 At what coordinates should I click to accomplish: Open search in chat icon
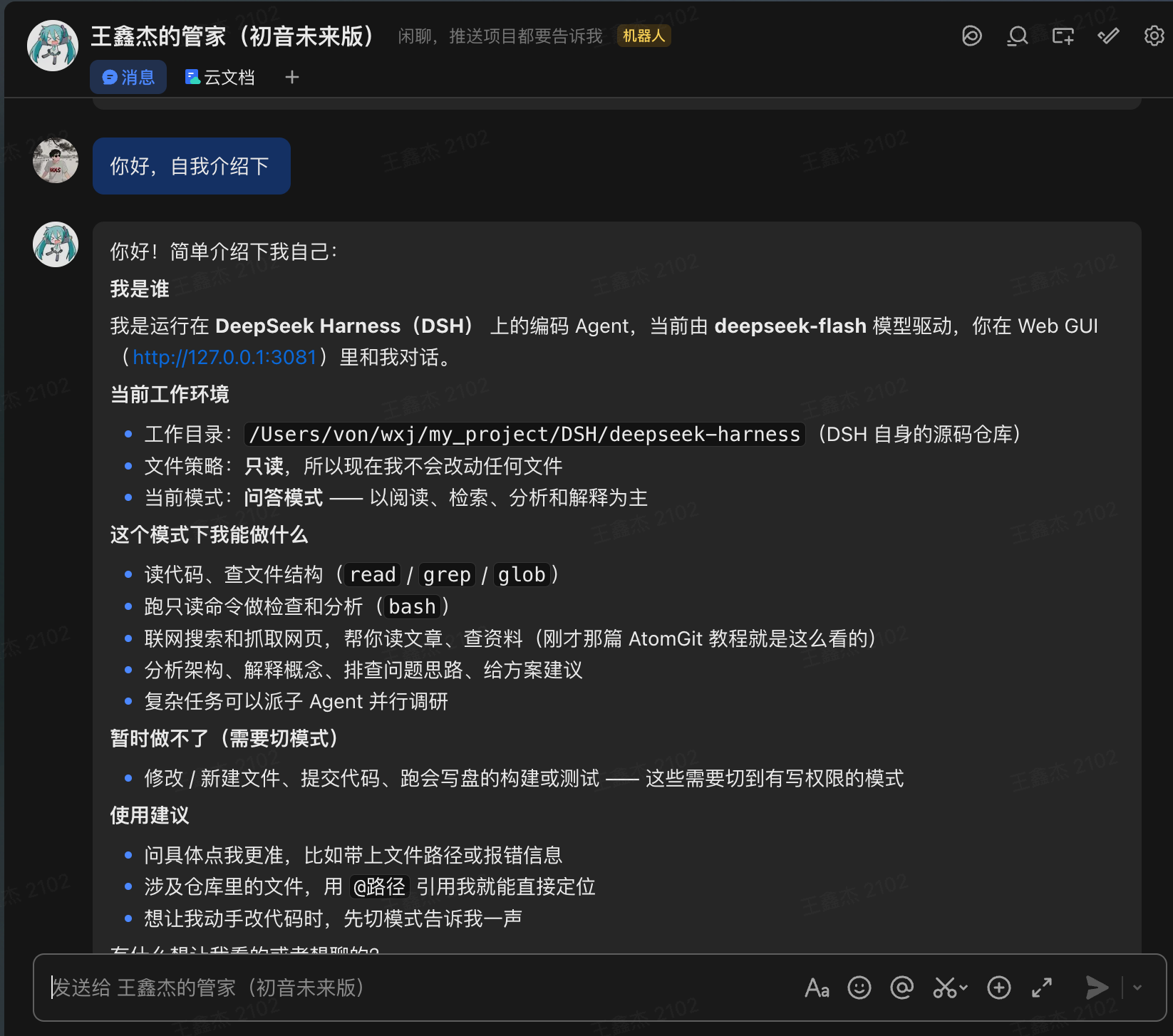coord(1018,36)
